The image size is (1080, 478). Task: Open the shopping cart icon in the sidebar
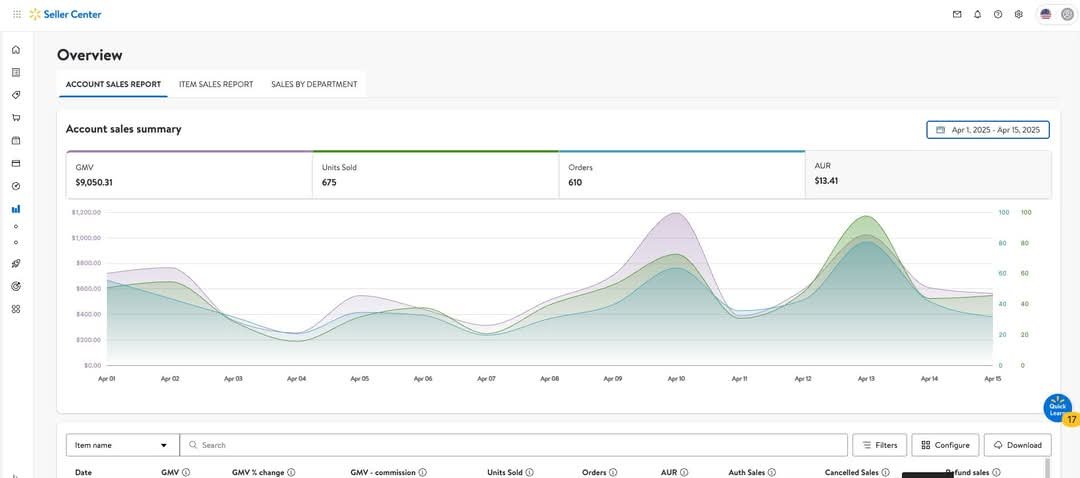[x=17, y=118]
